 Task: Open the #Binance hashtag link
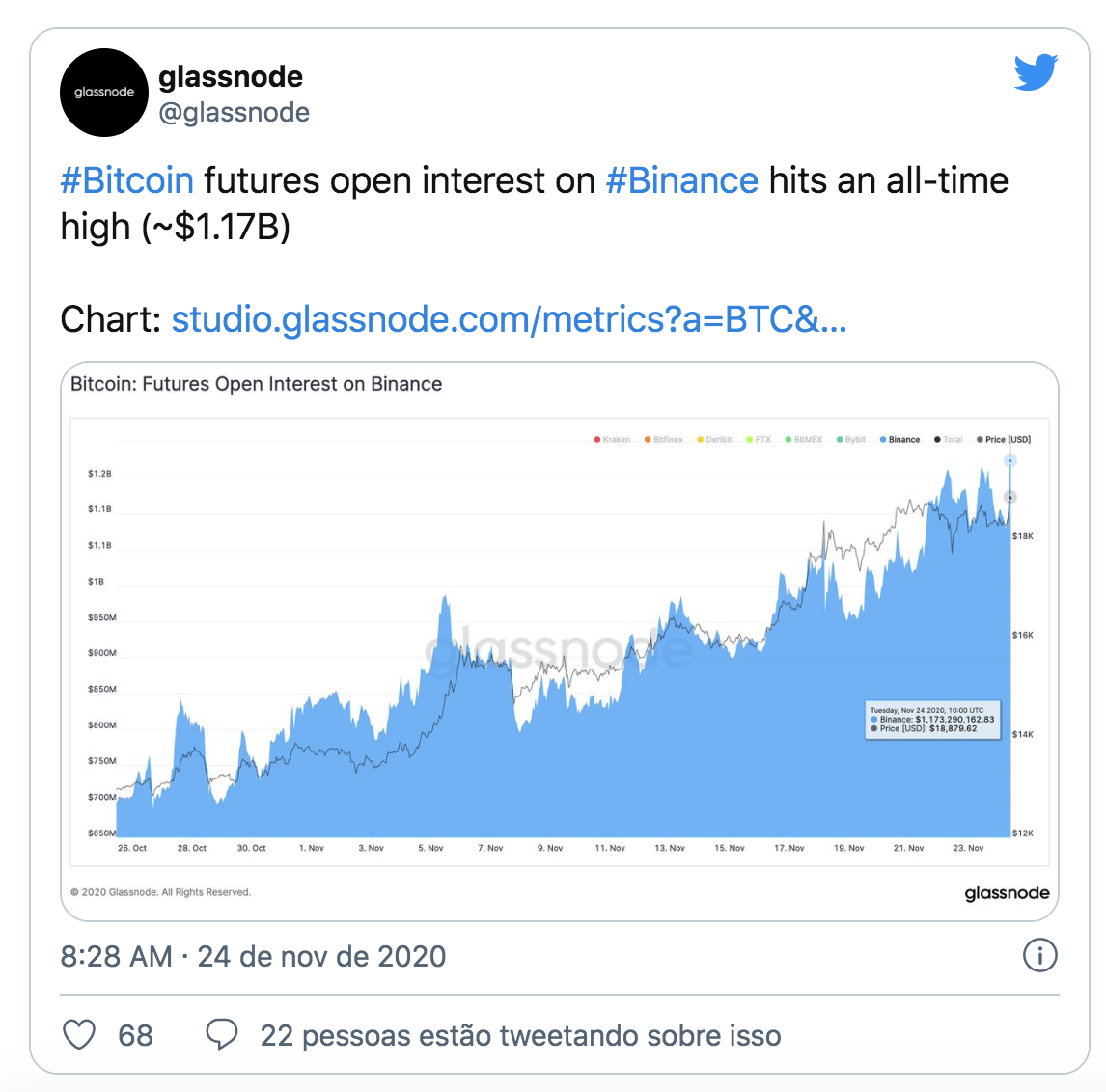[682, 180]
